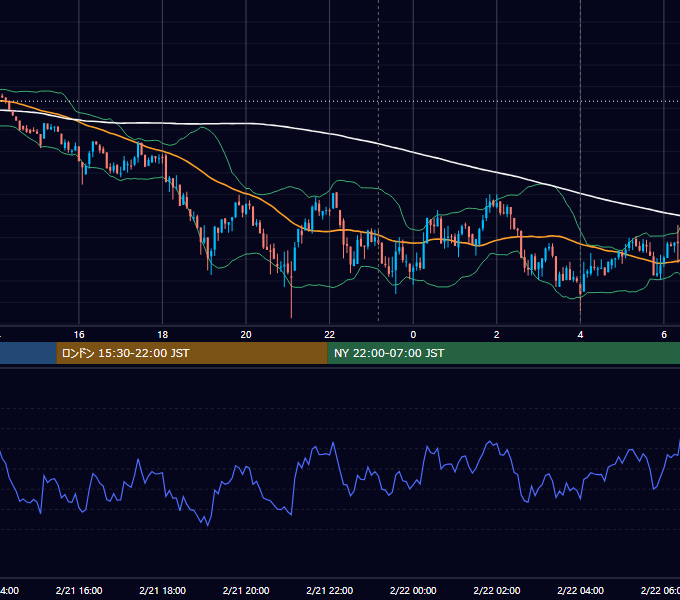
Task: Click the 16 hour axis label
Action: tap(79, 335)
